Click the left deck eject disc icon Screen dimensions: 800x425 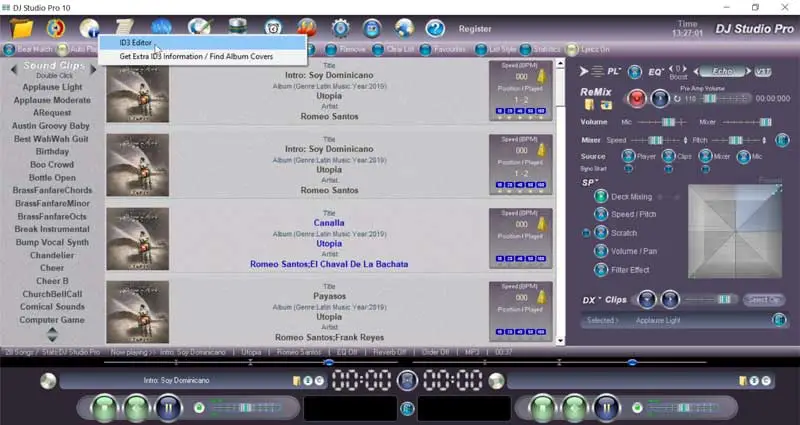48,381
